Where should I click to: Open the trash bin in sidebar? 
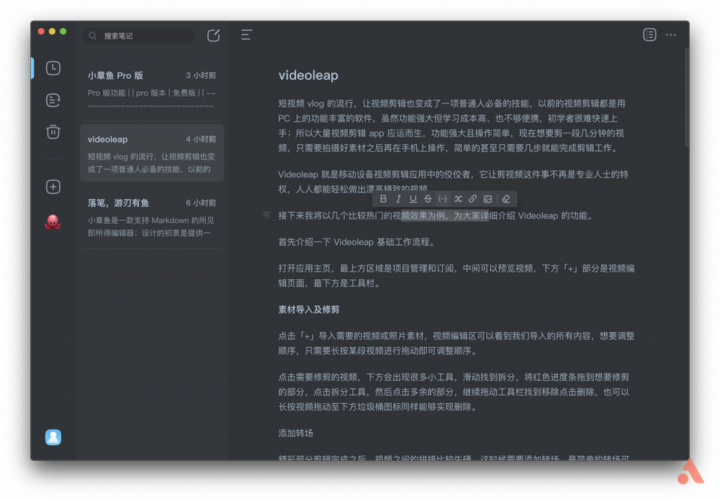(x=53, y=132)
